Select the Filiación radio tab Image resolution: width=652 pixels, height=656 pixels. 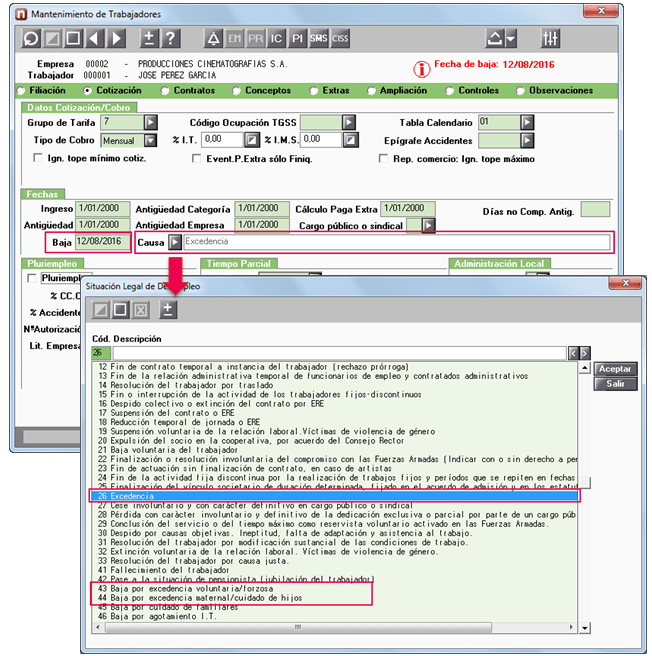tap(20, 91)
